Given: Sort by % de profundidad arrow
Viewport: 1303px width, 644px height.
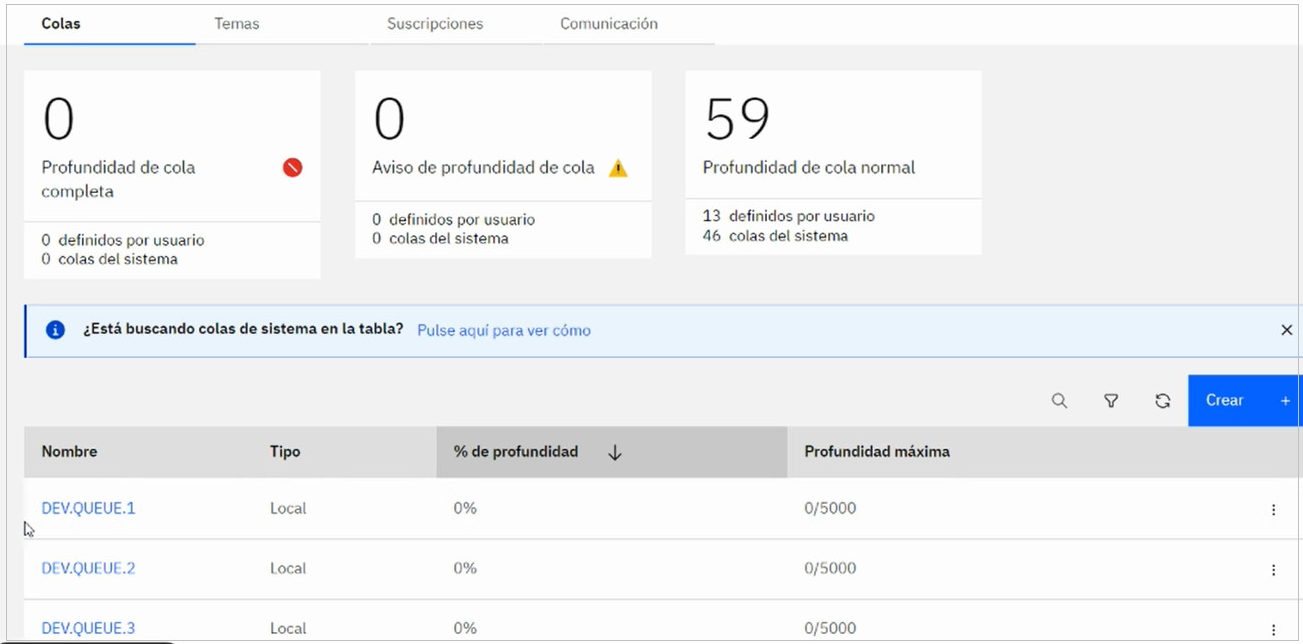Looking at the screenshot, I should pos(615,453).
